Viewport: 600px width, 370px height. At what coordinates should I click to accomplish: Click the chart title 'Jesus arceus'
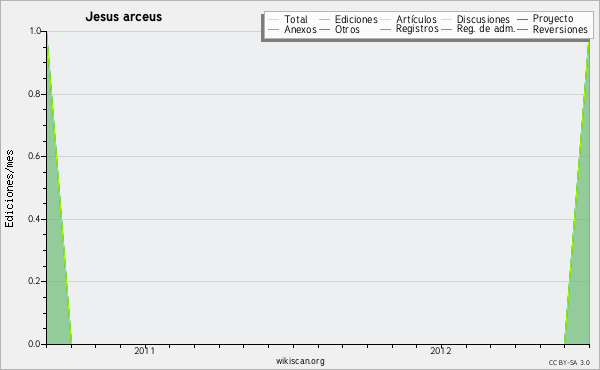click(124, 17)
